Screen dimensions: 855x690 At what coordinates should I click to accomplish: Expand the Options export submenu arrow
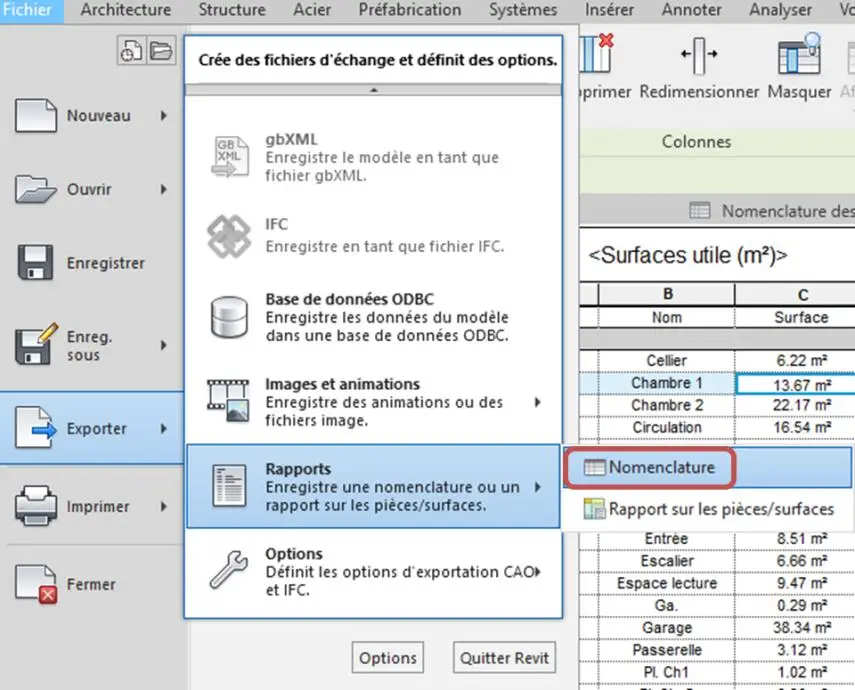538,572
